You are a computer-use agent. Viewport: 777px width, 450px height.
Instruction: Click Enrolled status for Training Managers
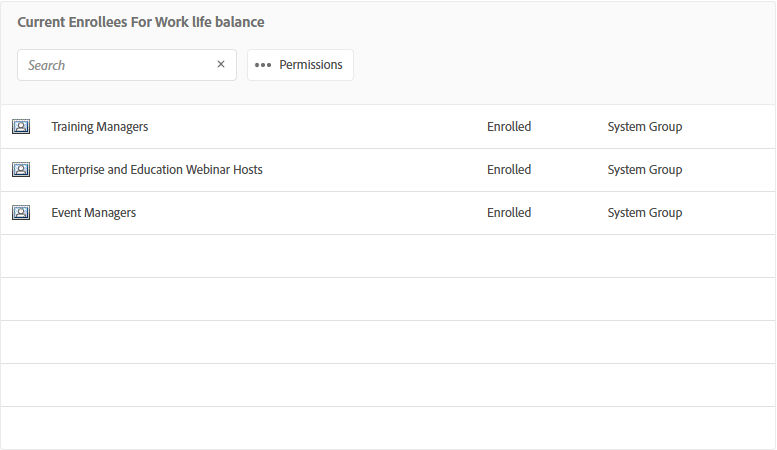coord(509,127)
